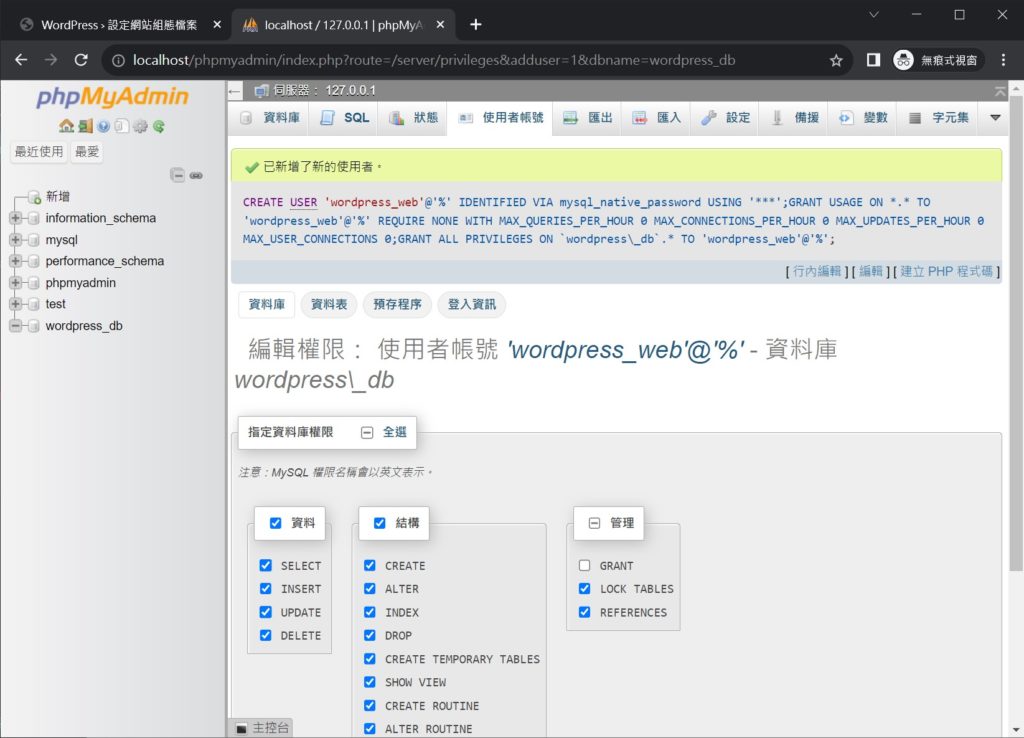Screen dimensions: 1024x738
Task: Expand the mysql tree node
Action: 15,240
